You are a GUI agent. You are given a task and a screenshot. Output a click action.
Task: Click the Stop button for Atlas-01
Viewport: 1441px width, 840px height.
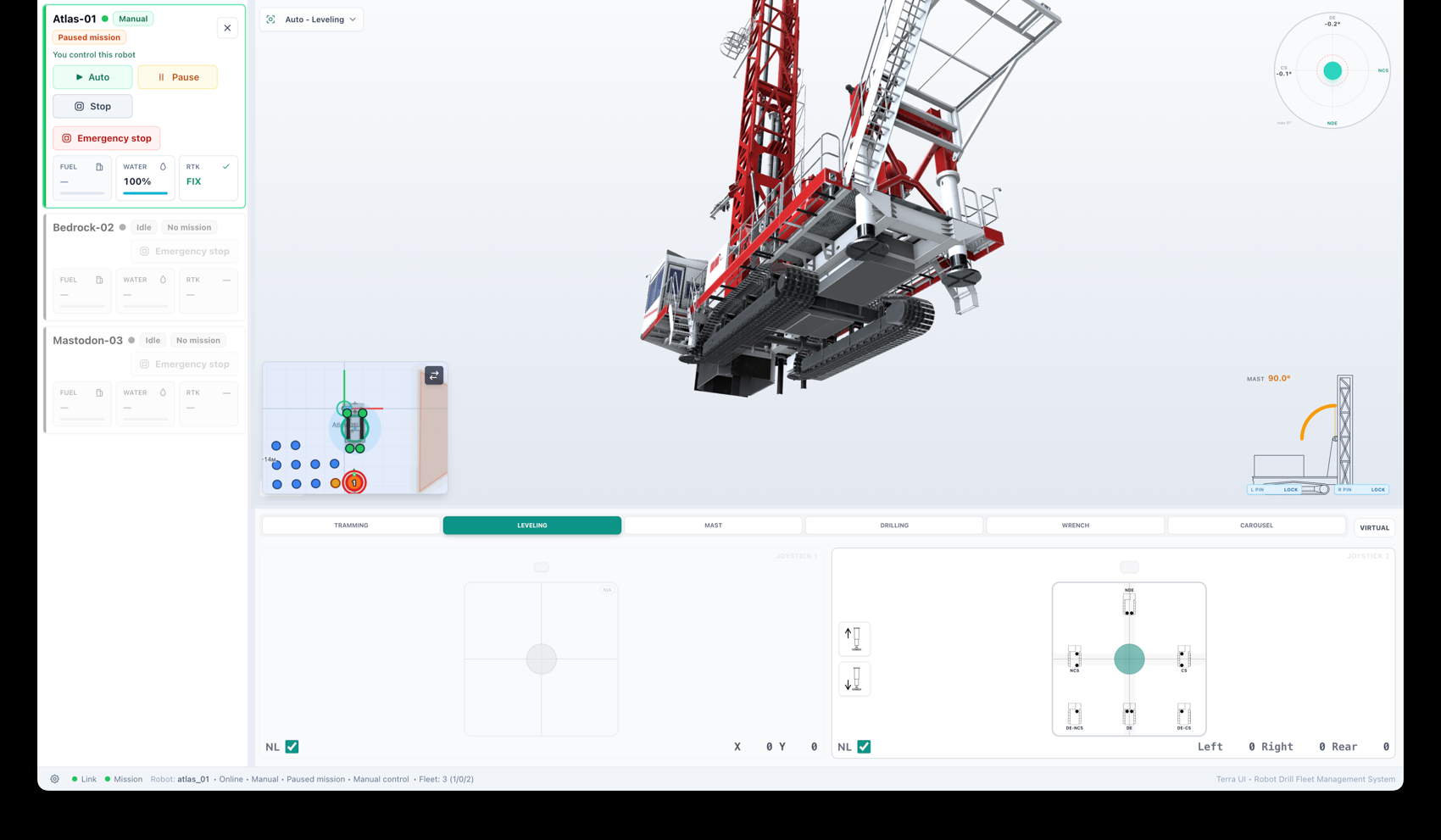[x=92, y=106]
